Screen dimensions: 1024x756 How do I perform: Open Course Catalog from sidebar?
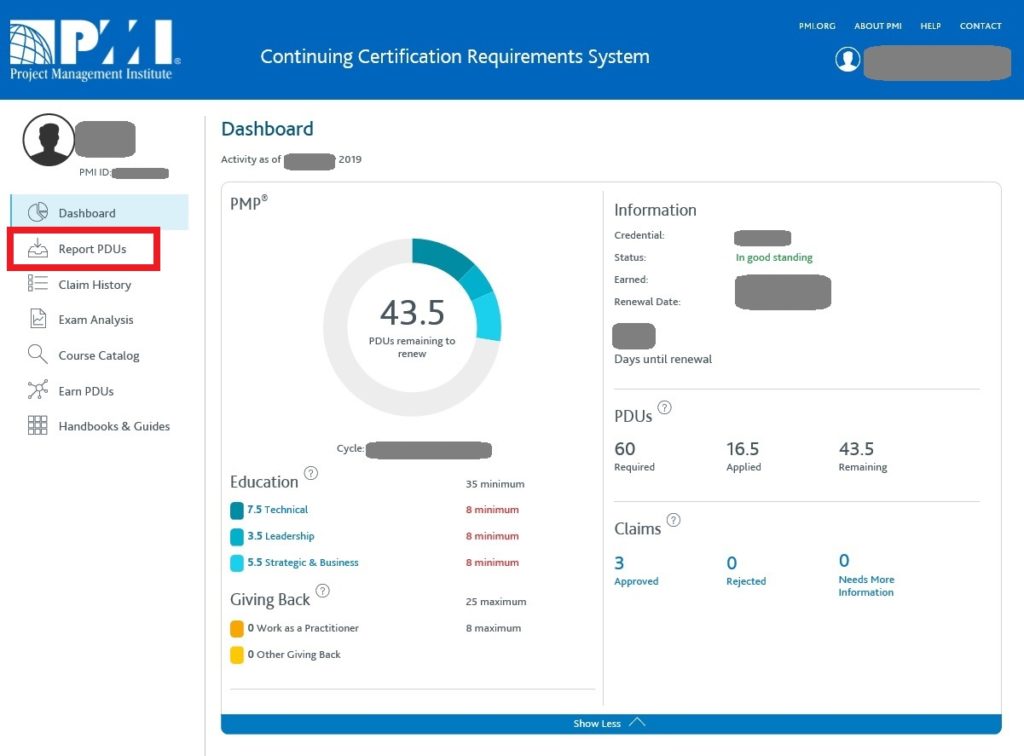[x=99, y=356]
